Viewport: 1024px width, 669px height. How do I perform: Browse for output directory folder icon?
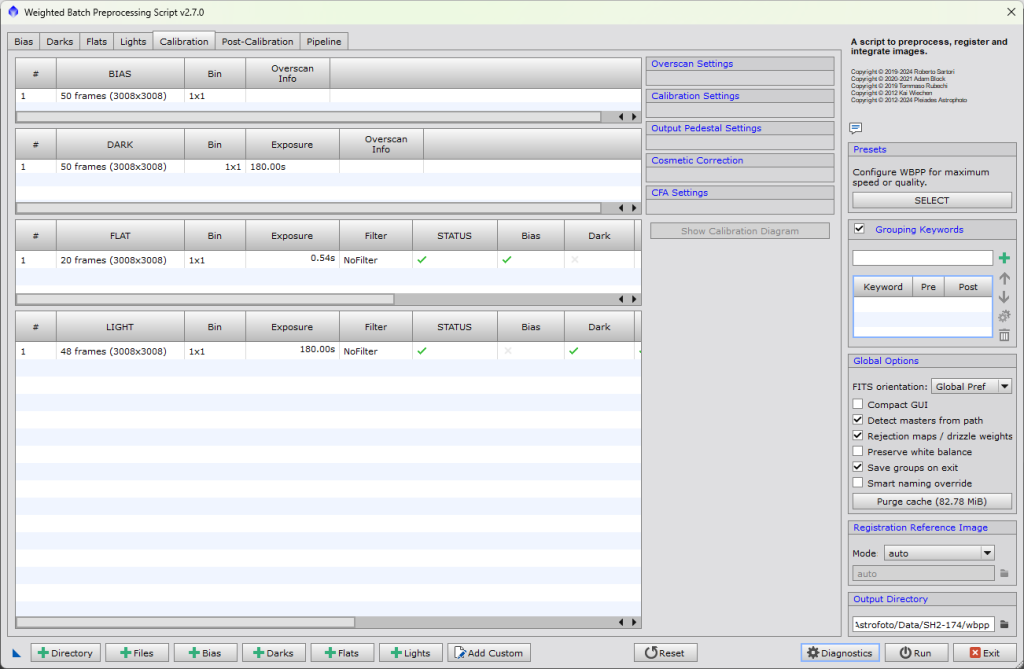coord(1004,624)
